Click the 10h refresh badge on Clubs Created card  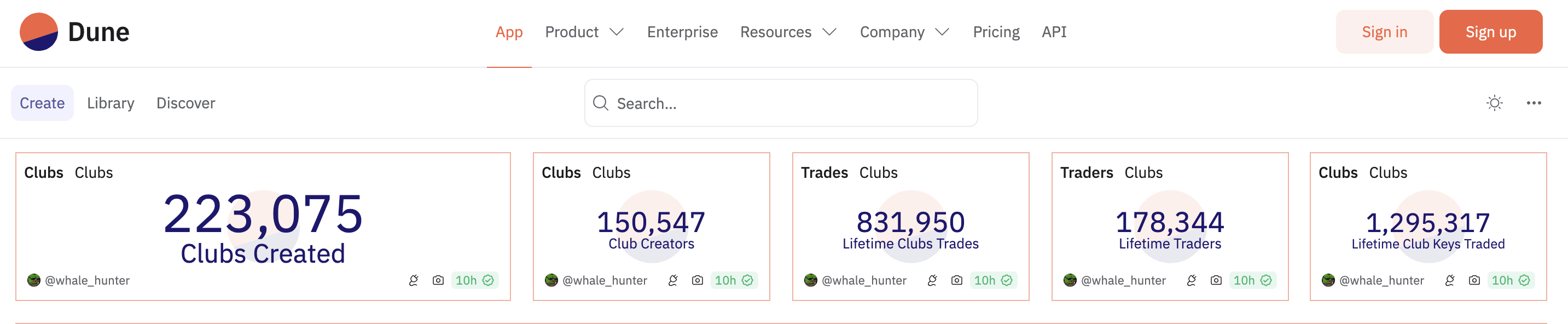474,280
